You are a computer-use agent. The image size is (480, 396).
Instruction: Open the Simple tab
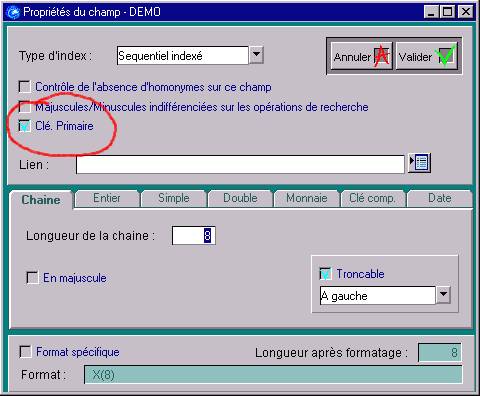[174, 198]
